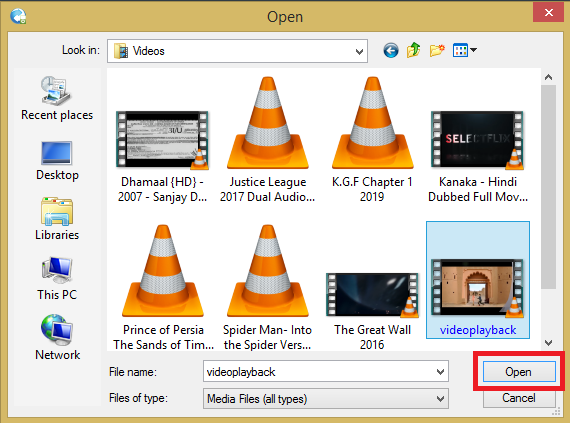Select Kanaka Hindi Dubbed video thumbnail

(x=477, y=140)
